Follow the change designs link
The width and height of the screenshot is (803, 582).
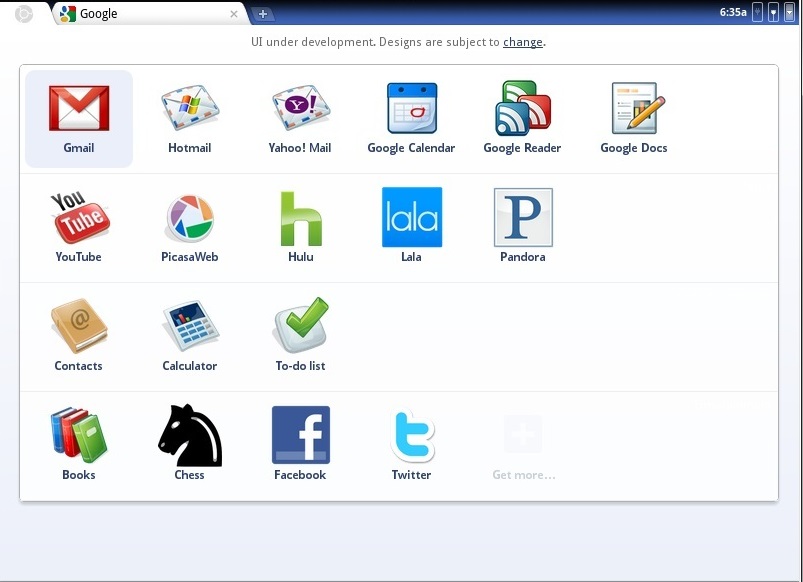tap(522, 42)
